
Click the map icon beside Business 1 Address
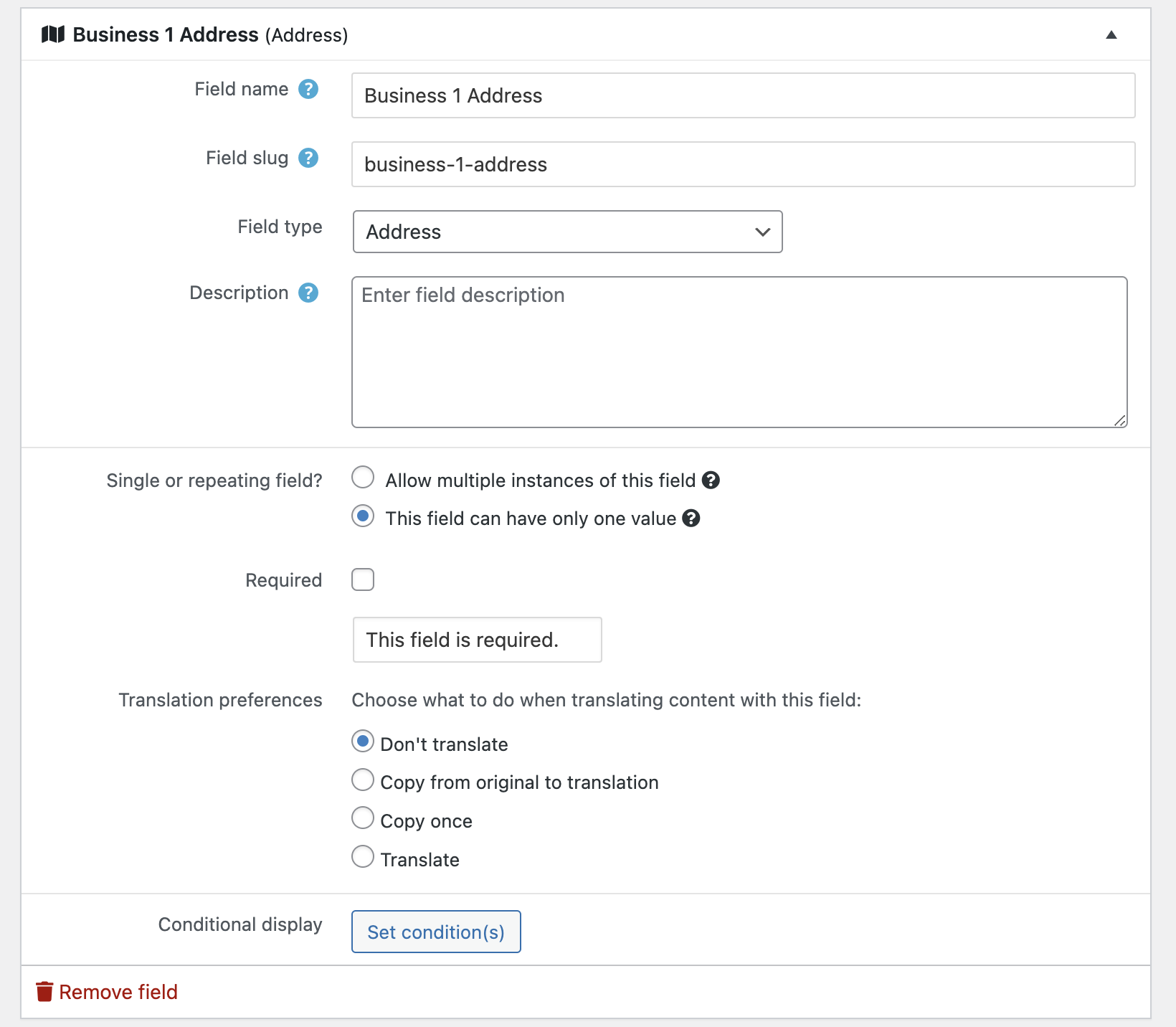pyautogui.click(x=53, y=34)
